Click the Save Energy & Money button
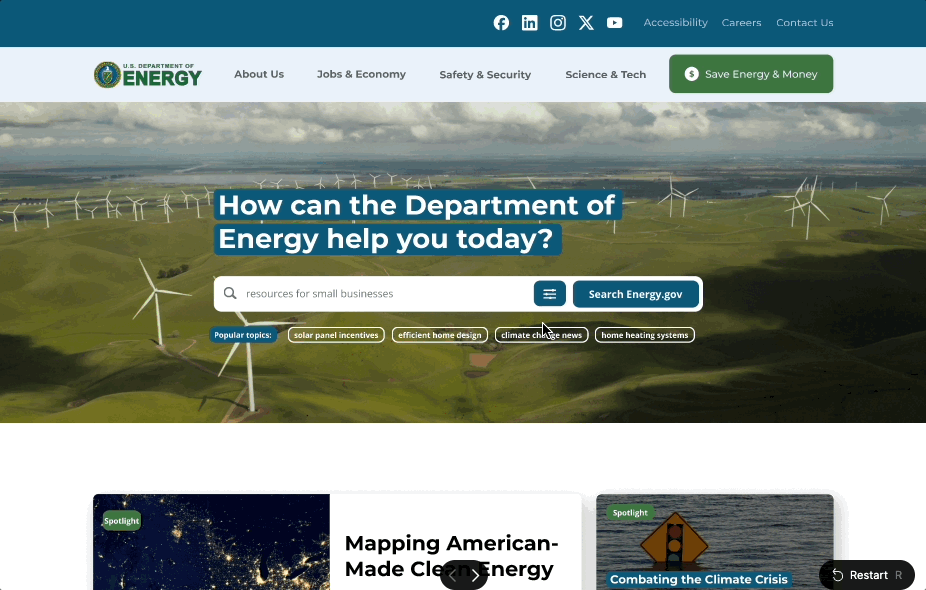This screenshot has width=926, height=590. coord(751,74)
